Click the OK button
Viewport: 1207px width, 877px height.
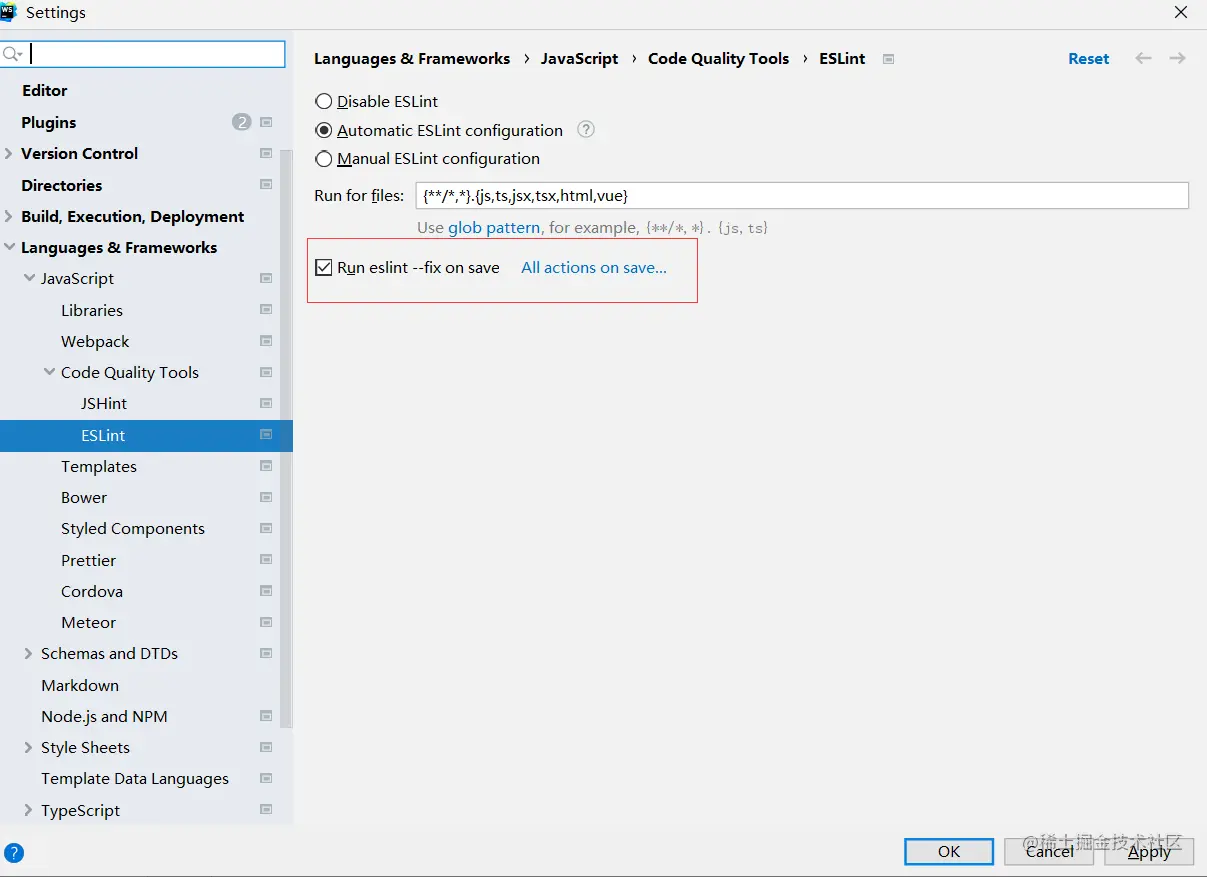tap(949, 851)
